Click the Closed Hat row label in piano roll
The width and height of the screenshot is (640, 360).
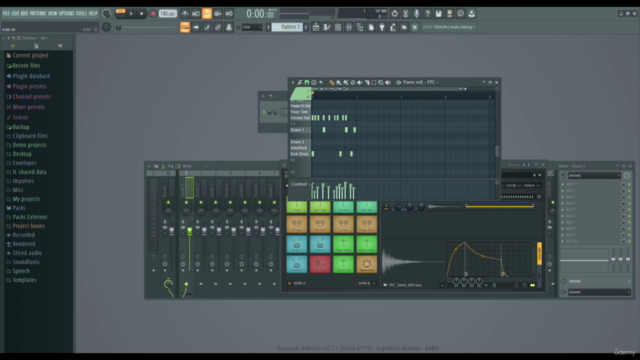[300, 118]
